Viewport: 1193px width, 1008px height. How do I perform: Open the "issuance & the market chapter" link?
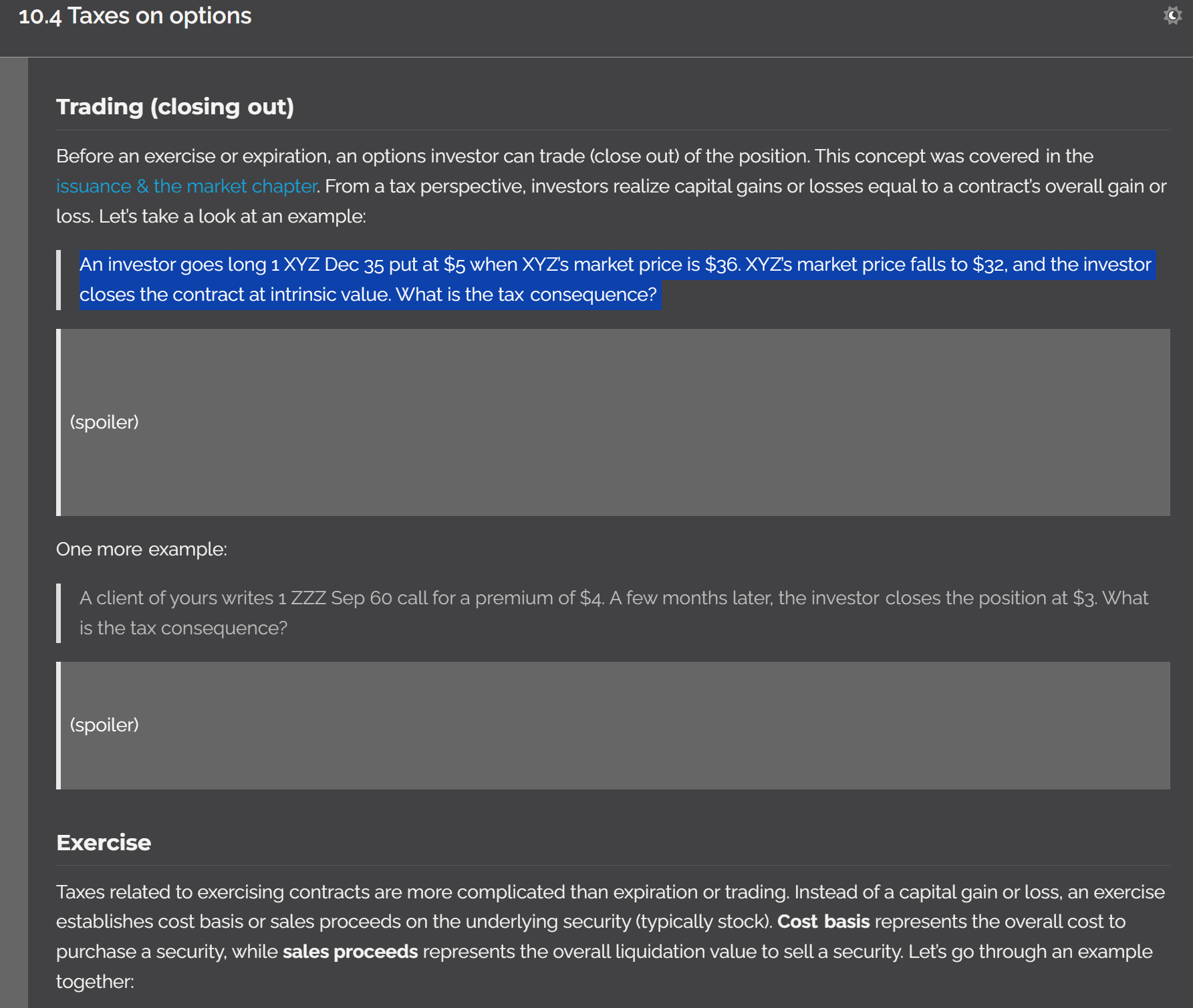point(186,186)
